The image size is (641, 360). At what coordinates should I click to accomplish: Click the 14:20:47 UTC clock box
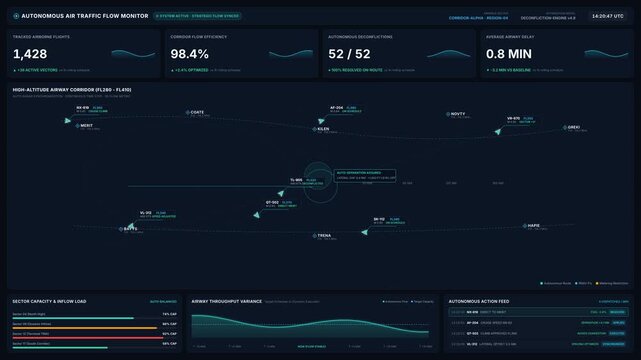(608, 16)
